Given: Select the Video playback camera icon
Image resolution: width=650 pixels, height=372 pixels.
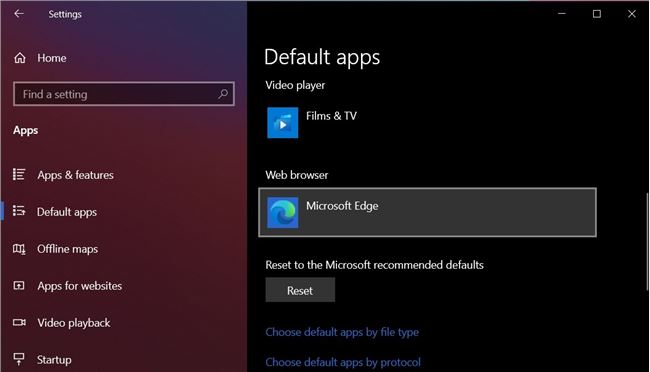Looking at the screenshot, I should (x=19, y=323).
